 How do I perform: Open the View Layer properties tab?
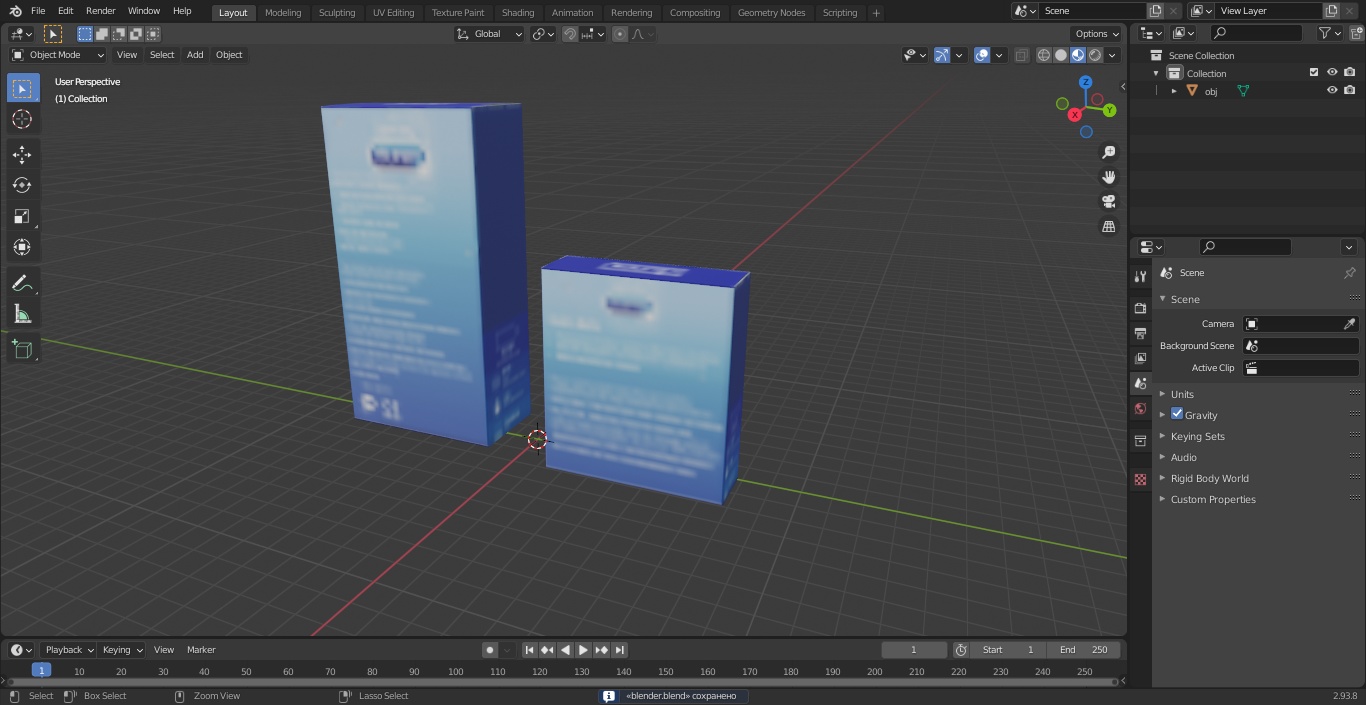(1140, 358)
